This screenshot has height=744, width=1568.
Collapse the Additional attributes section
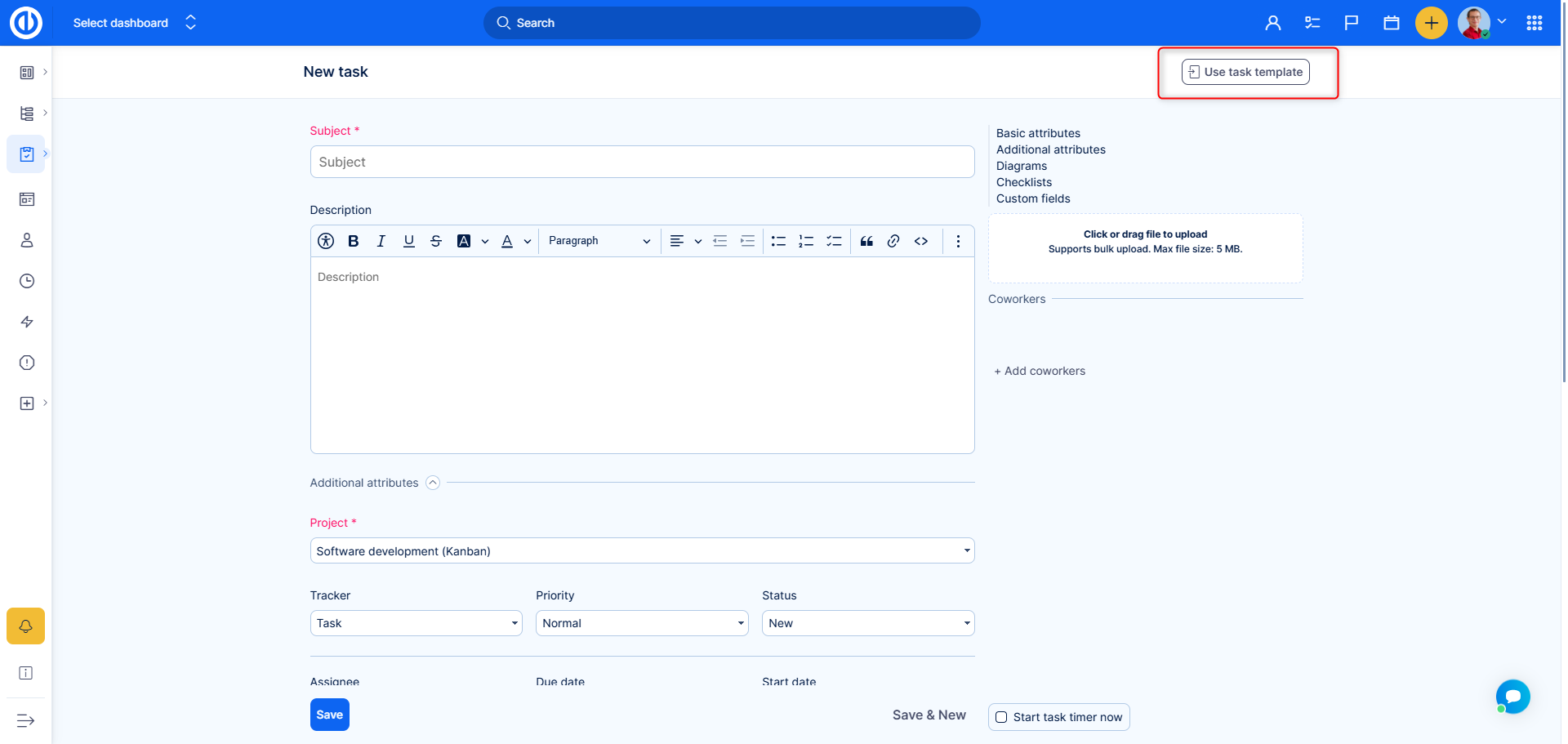[x=433, y=483]
